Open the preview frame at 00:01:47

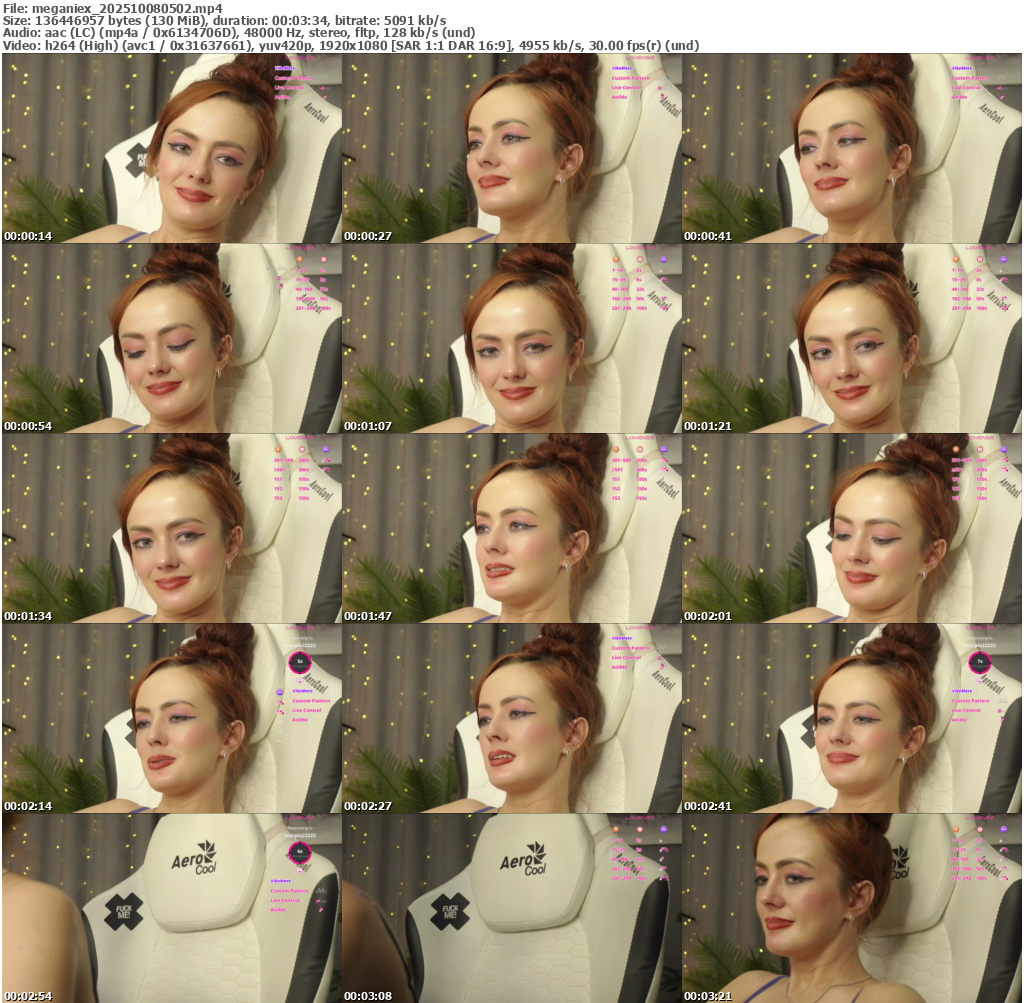[512, 528]
